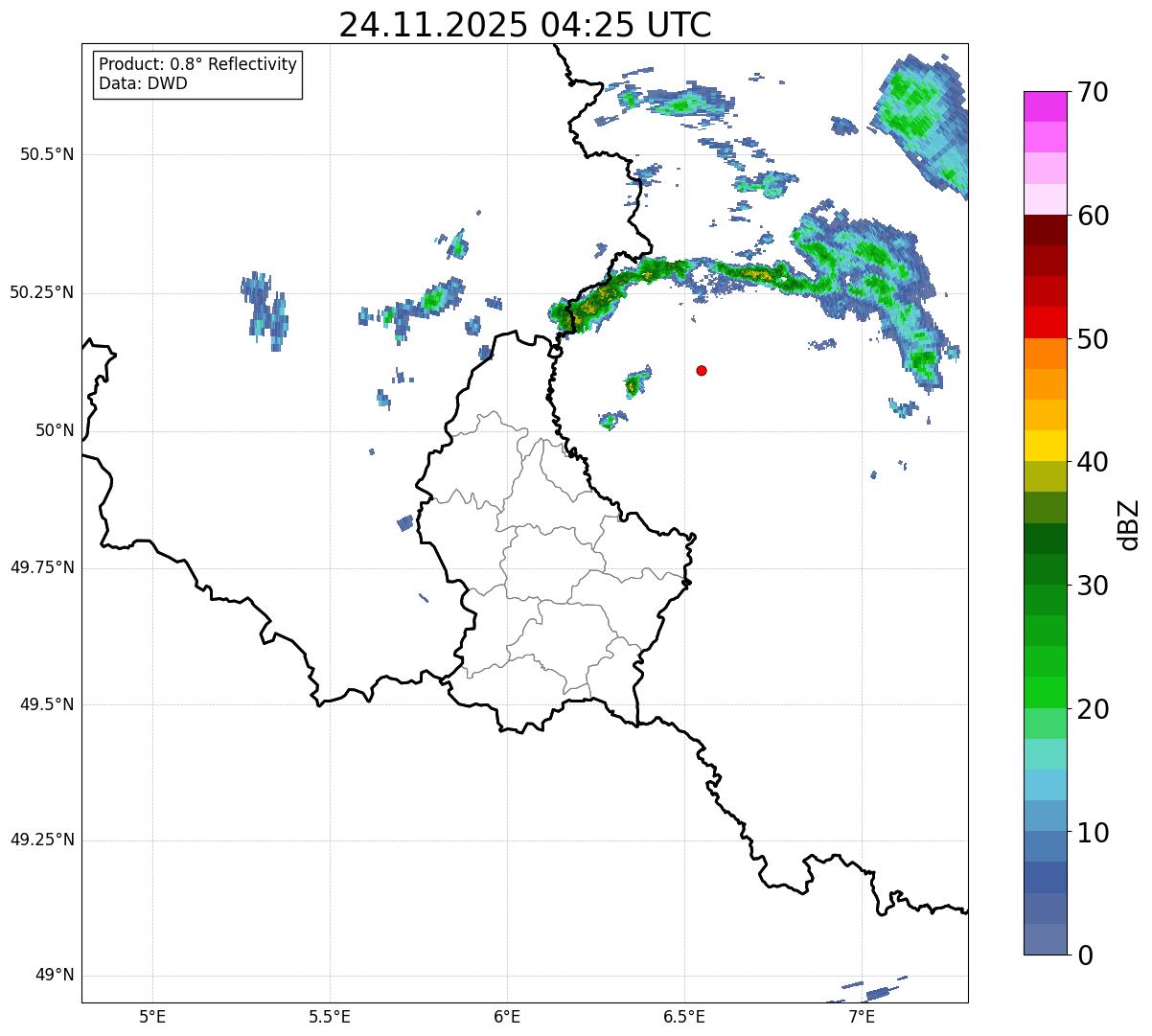Screen dimensions: 1152x1036
Task: Click the 0 colorbar tick label
Action: coord(1085,955)
